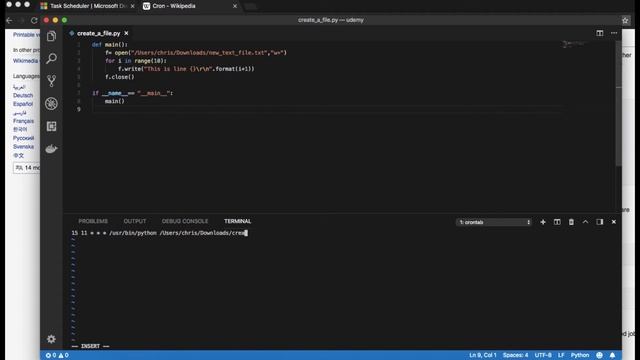The height and width of the screenshot is (360, 640).
Task: Open the Svenska language link on Wikipedia
Action: pos(23,147)
